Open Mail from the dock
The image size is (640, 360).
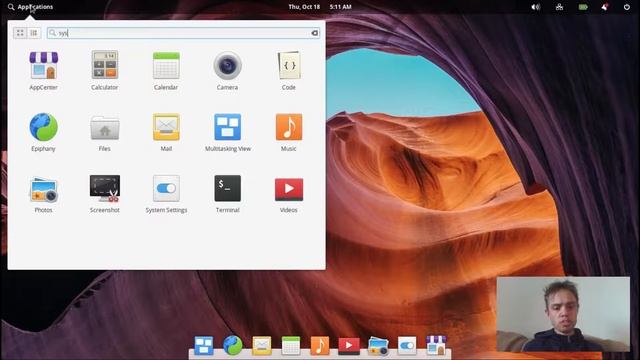(x=262, y=345)
